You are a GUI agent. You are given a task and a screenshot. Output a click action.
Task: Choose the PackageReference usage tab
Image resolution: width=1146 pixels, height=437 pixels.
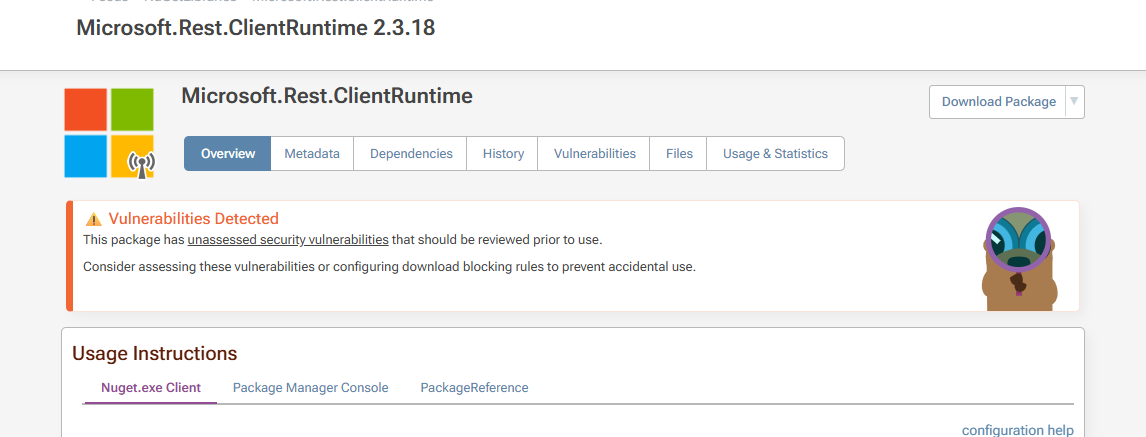click(474, 388)
